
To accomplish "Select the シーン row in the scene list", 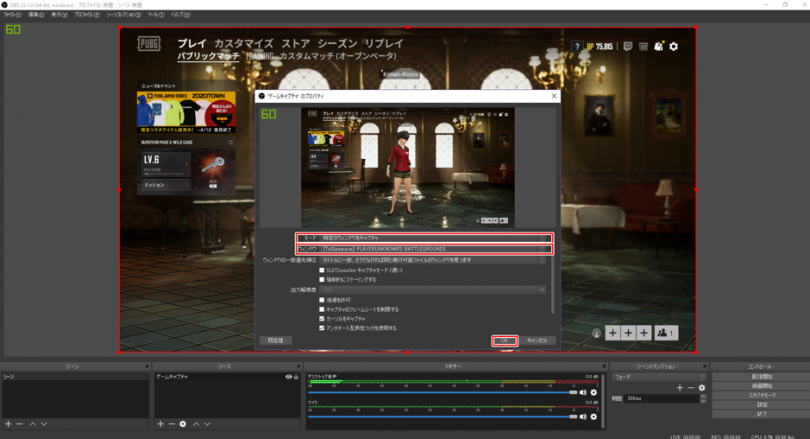I will pos(75,377).
